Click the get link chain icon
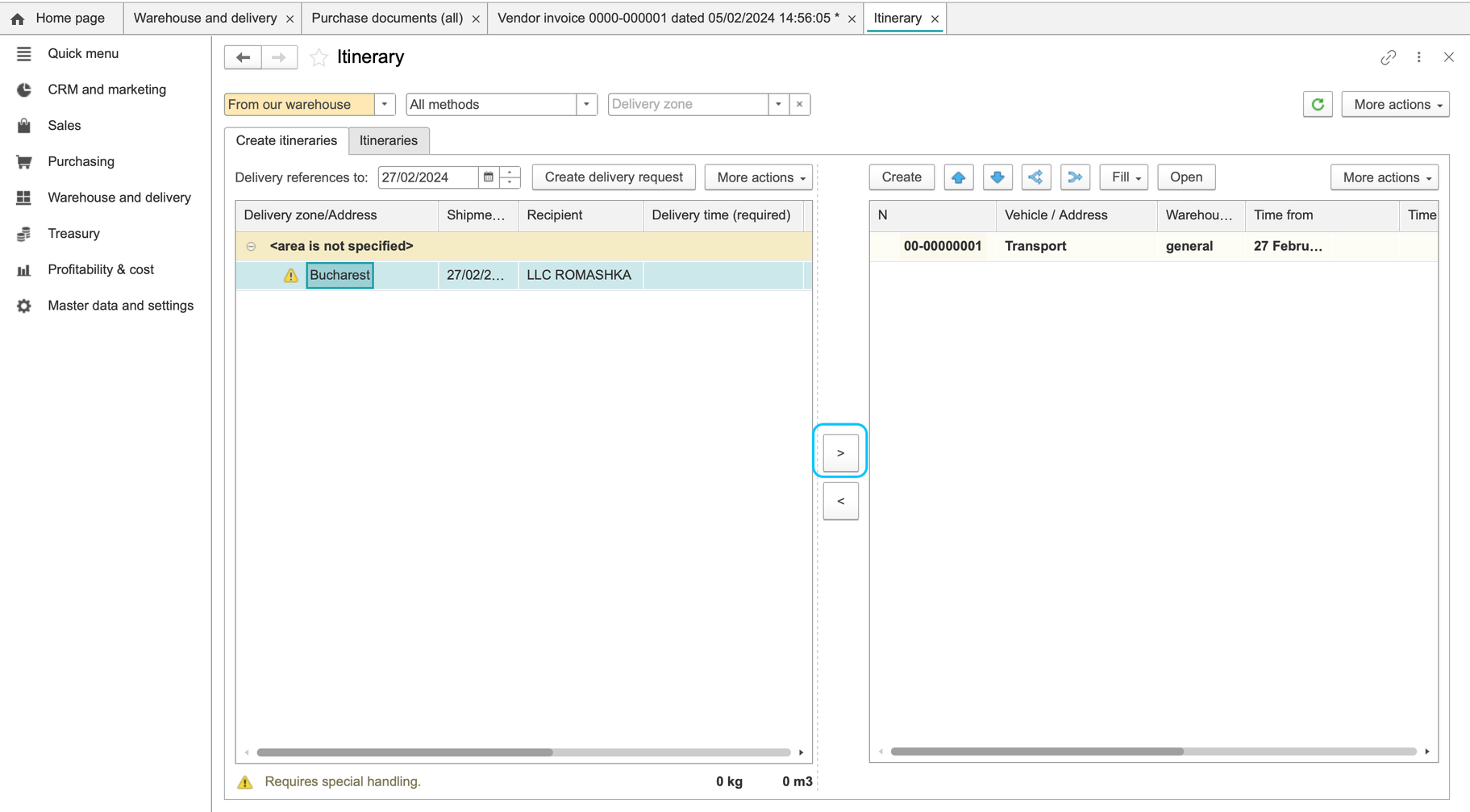 [x=1388, y=57]
